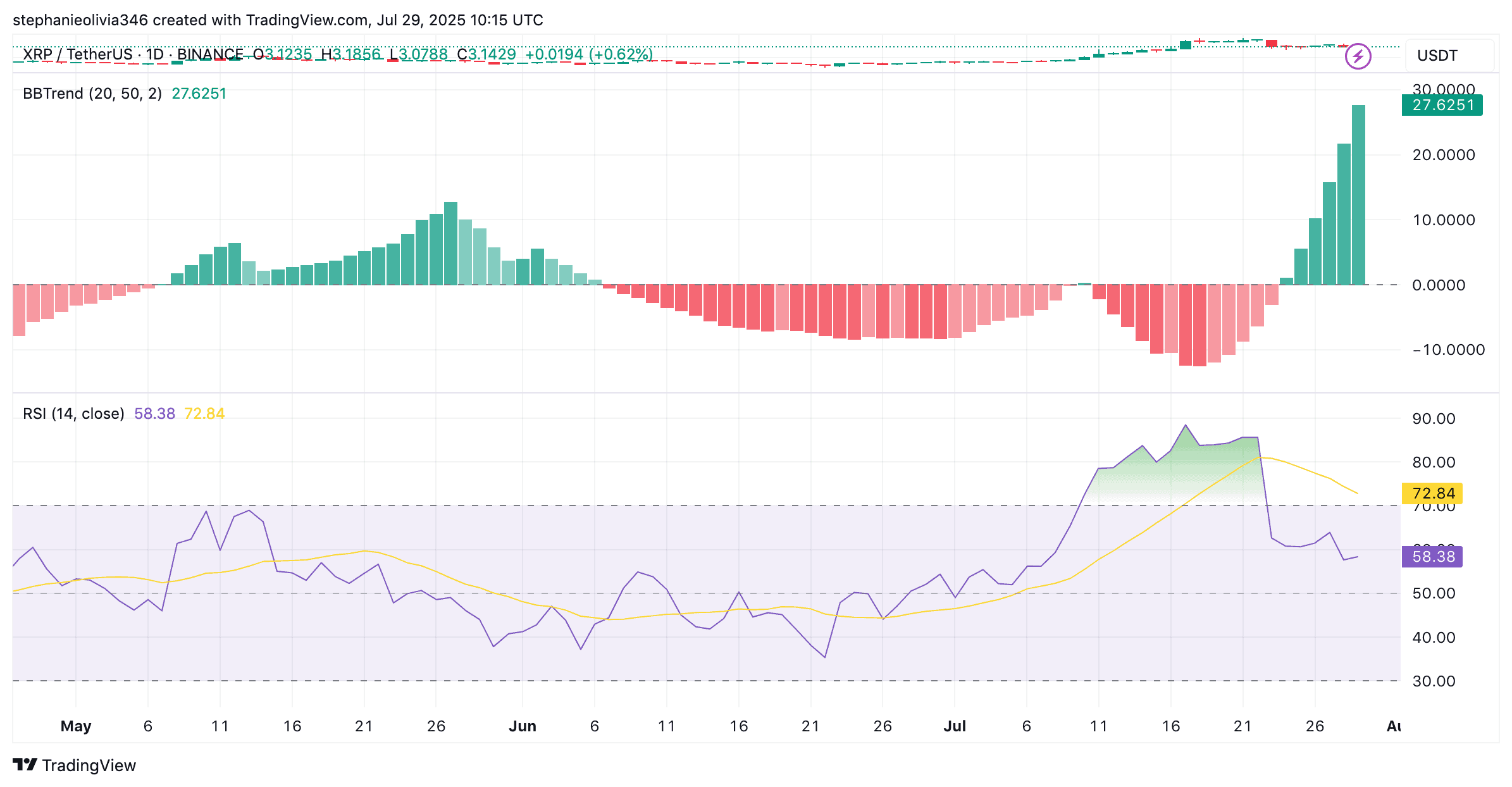
Task: Click the −10.0000 BBTrend scale label
Action: pos(1449,350)
